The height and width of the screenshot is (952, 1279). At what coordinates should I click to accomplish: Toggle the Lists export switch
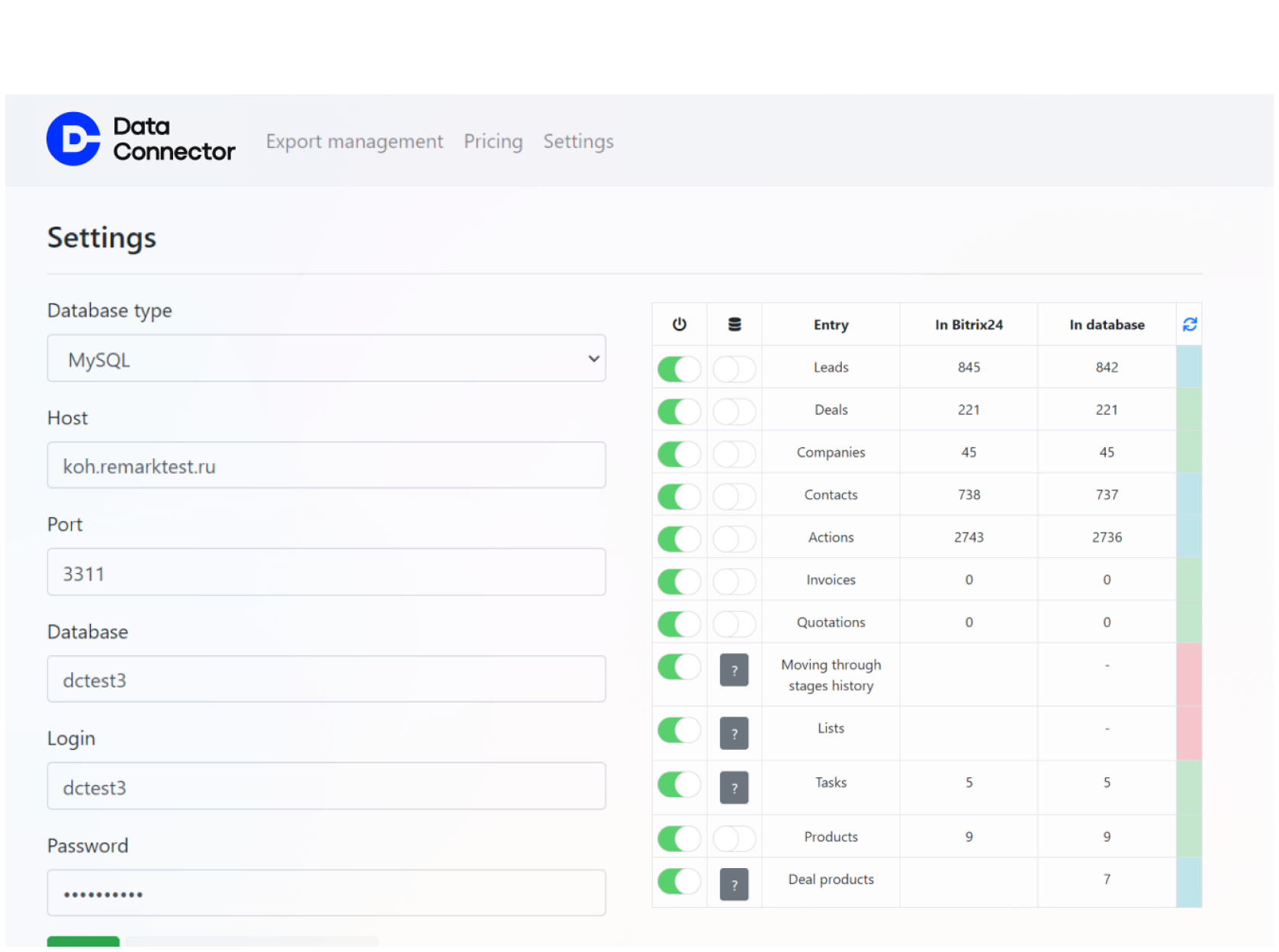[x=680, y=730]
